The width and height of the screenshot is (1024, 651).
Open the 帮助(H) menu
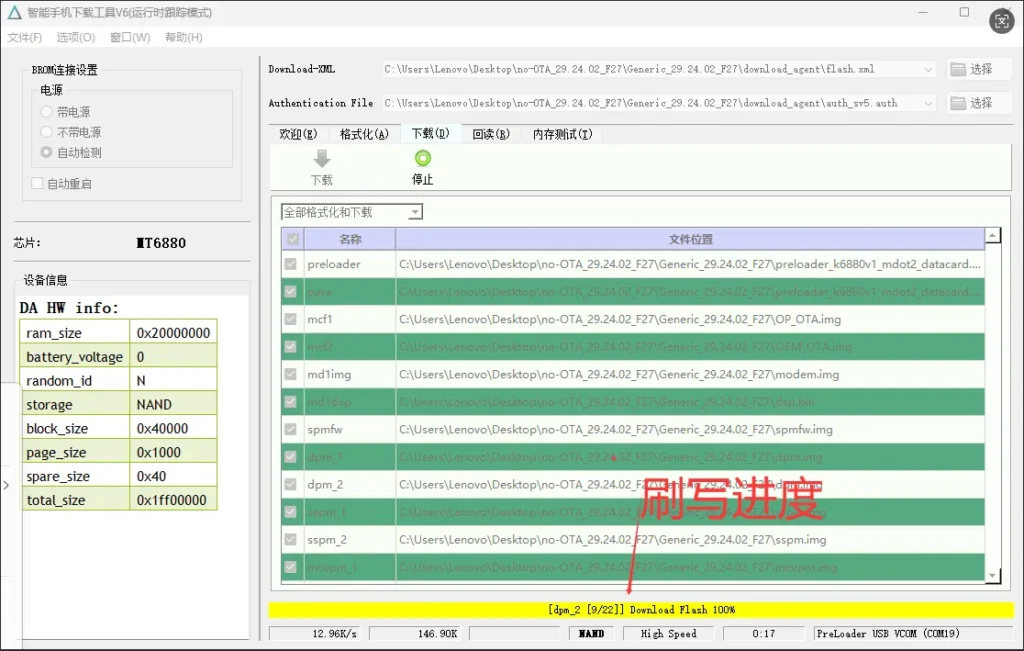click(184, 37)
